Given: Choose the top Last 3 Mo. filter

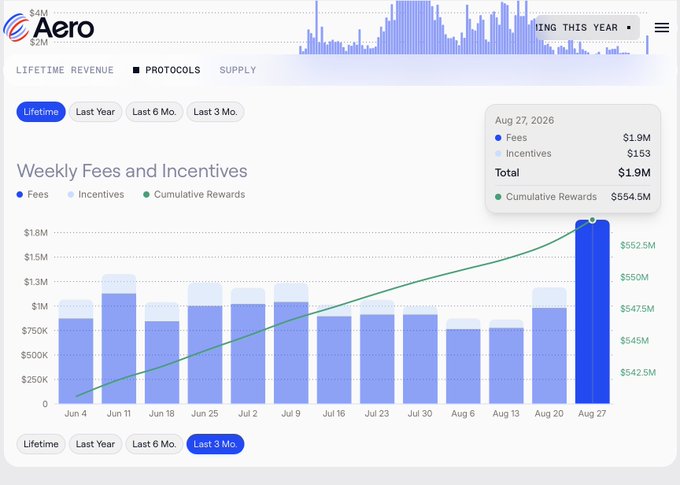Looking at the screenshot, I should coord(215,112).
